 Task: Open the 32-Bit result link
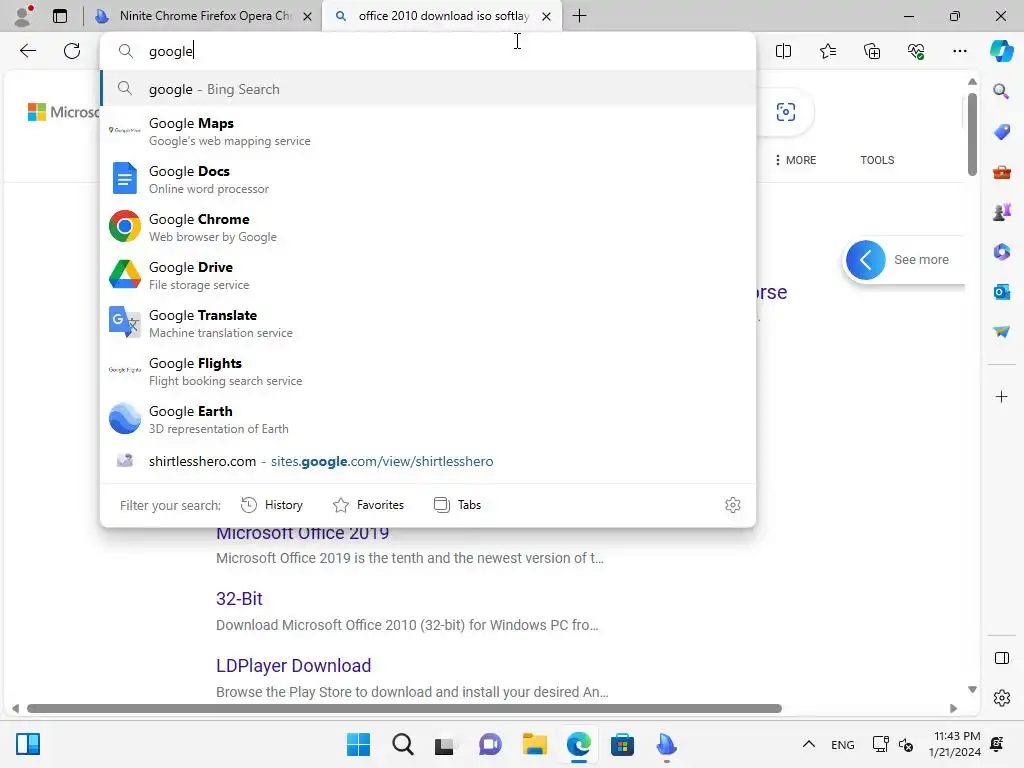[x=239, y=599]
